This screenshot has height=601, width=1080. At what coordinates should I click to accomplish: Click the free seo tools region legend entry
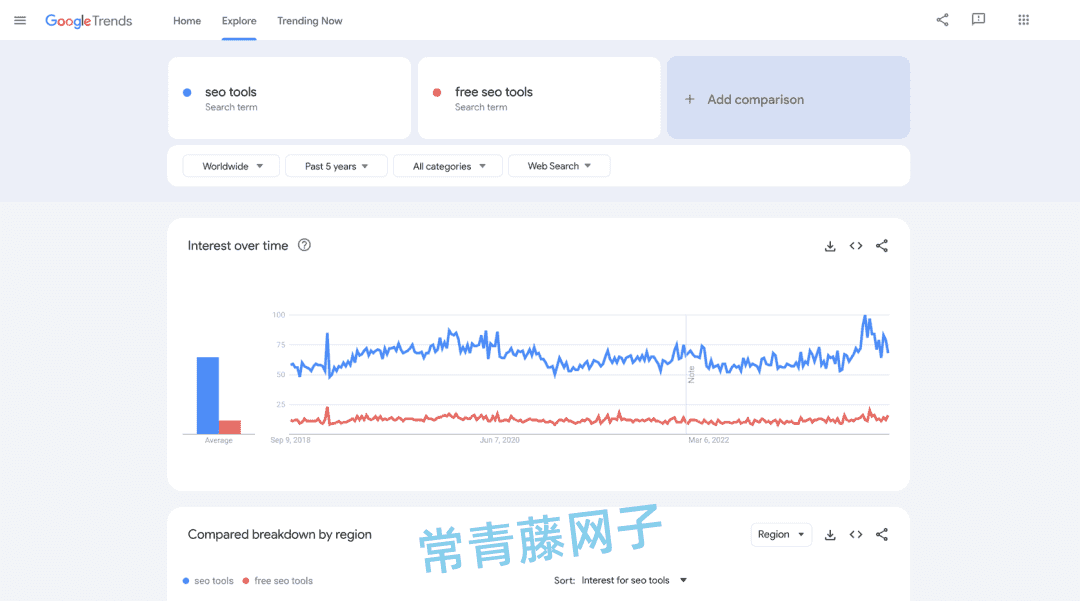(x=278, y=581)
